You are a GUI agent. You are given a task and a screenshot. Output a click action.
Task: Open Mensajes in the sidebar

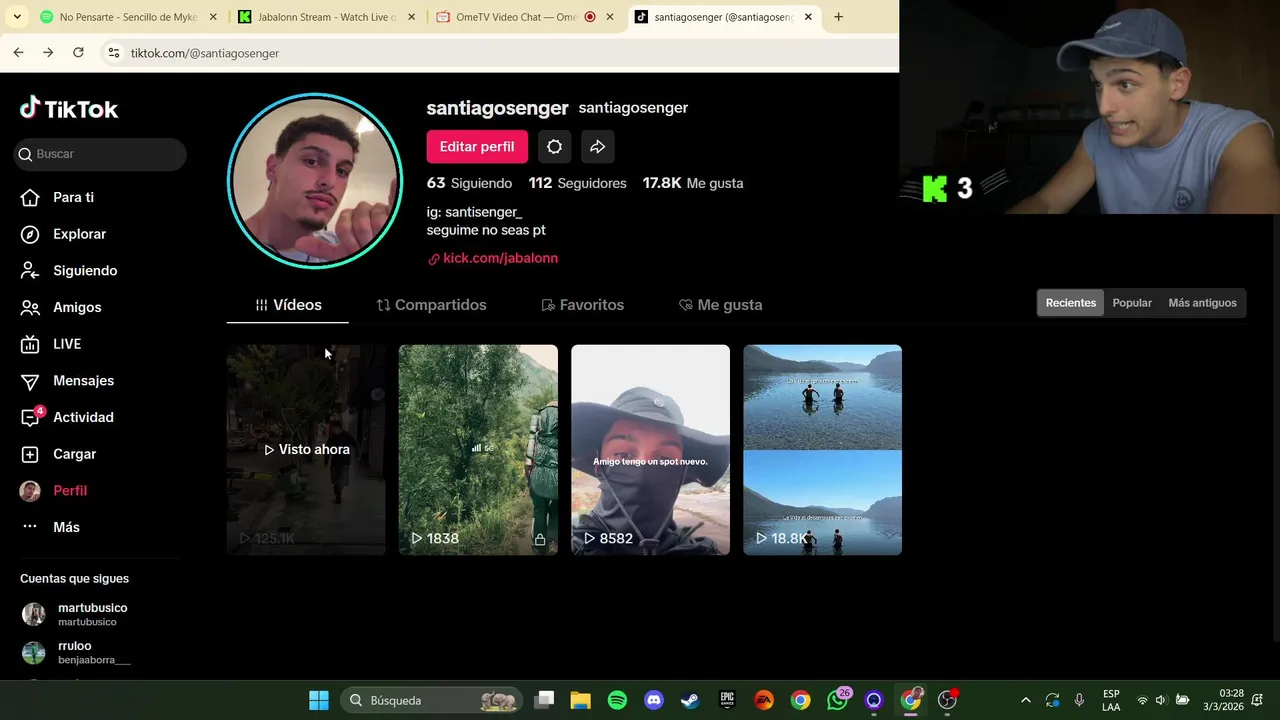(x=67, y=381)
